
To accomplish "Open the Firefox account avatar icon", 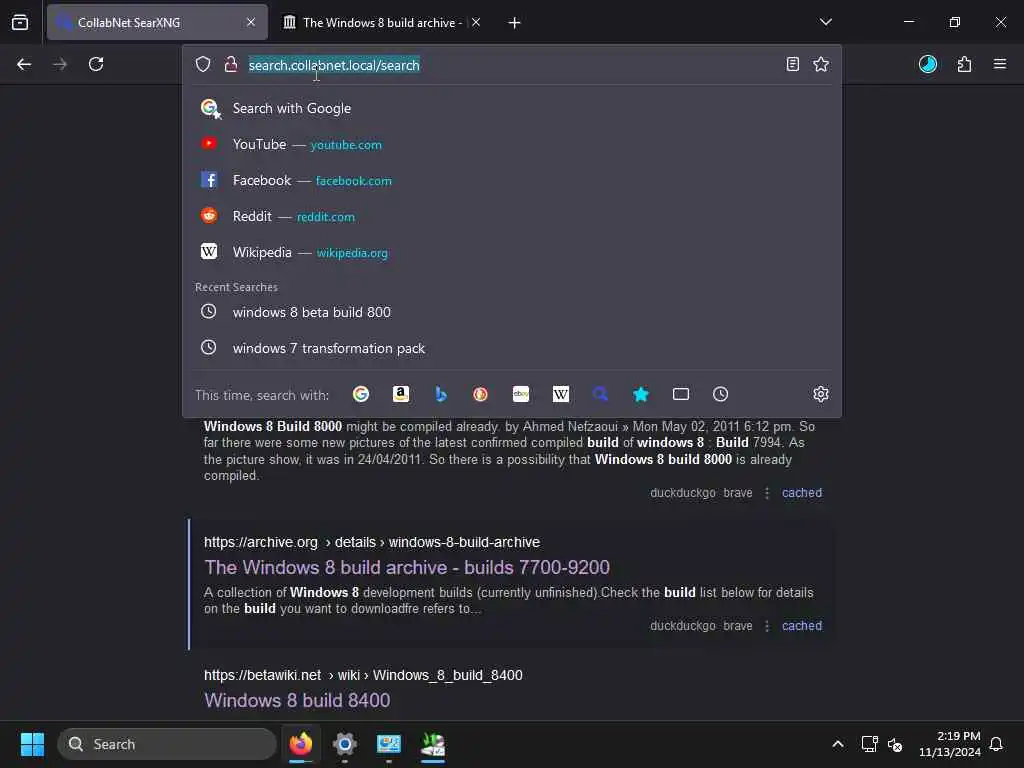I will point(927,64).
